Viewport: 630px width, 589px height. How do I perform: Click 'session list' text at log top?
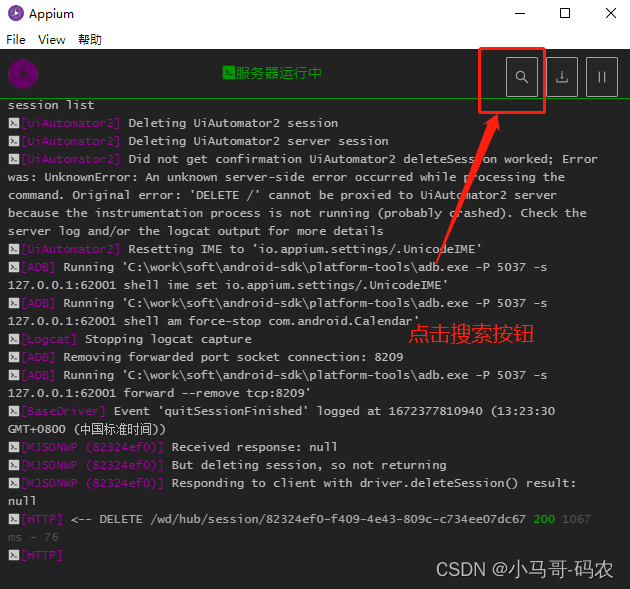pos(51,105)
